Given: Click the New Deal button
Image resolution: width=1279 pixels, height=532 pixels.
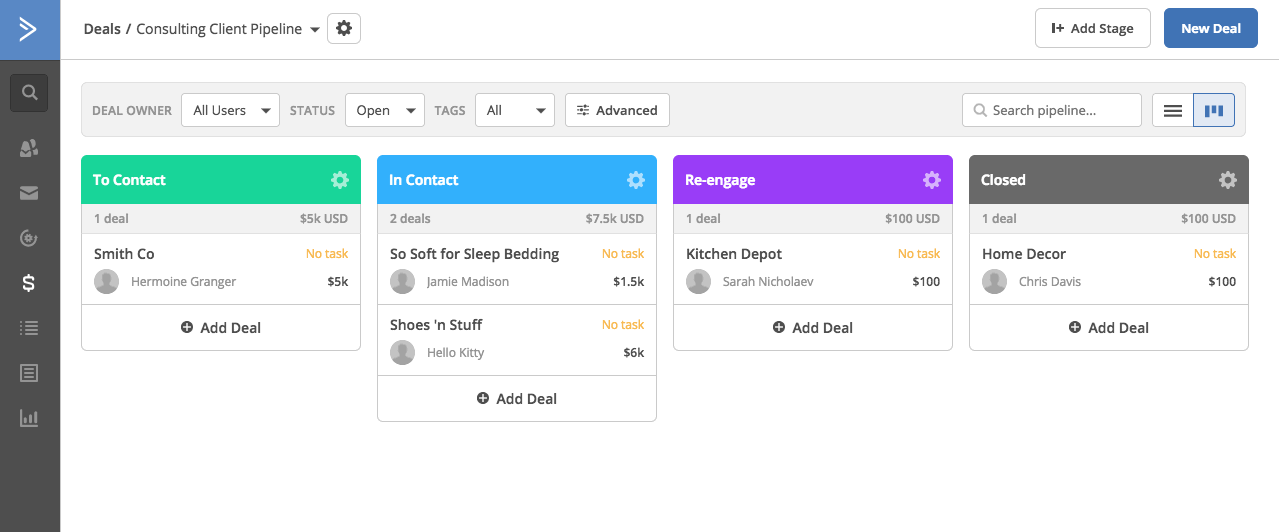Looking at the screenshot, I should (x=1211, y=28).
